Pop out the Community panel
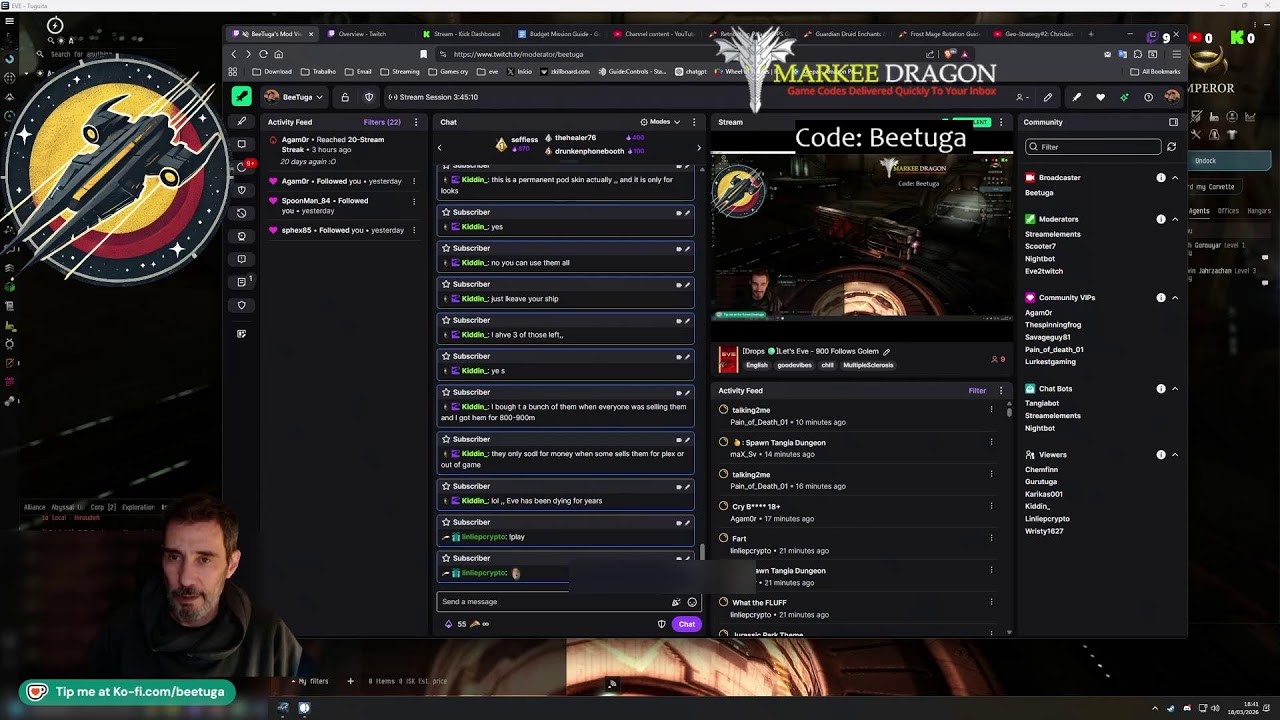1280x720 pixels. (x=1173, y=122)
